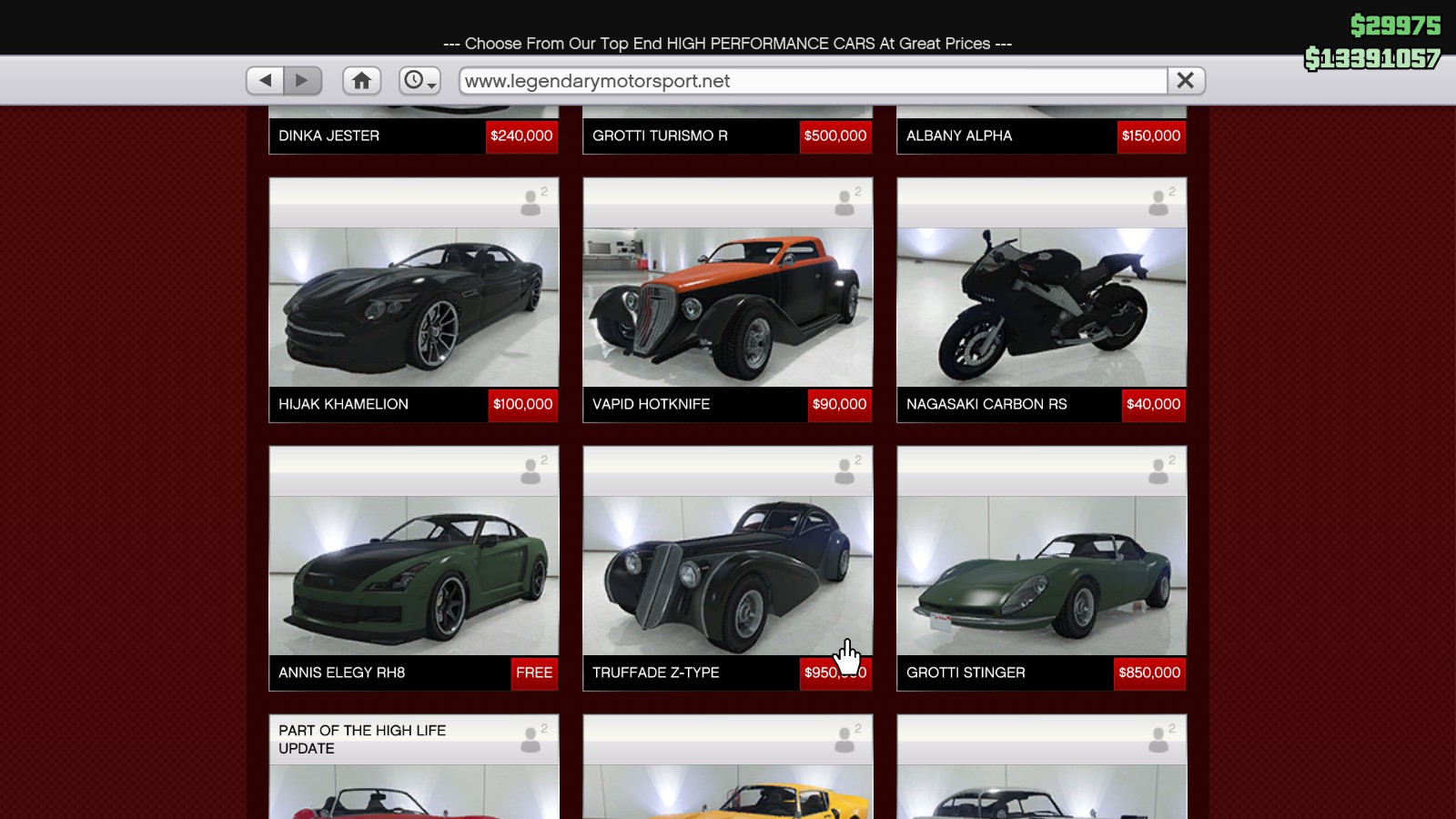
Task: Click the Part of the High Life Update label
Action: (x=362, y=739)
